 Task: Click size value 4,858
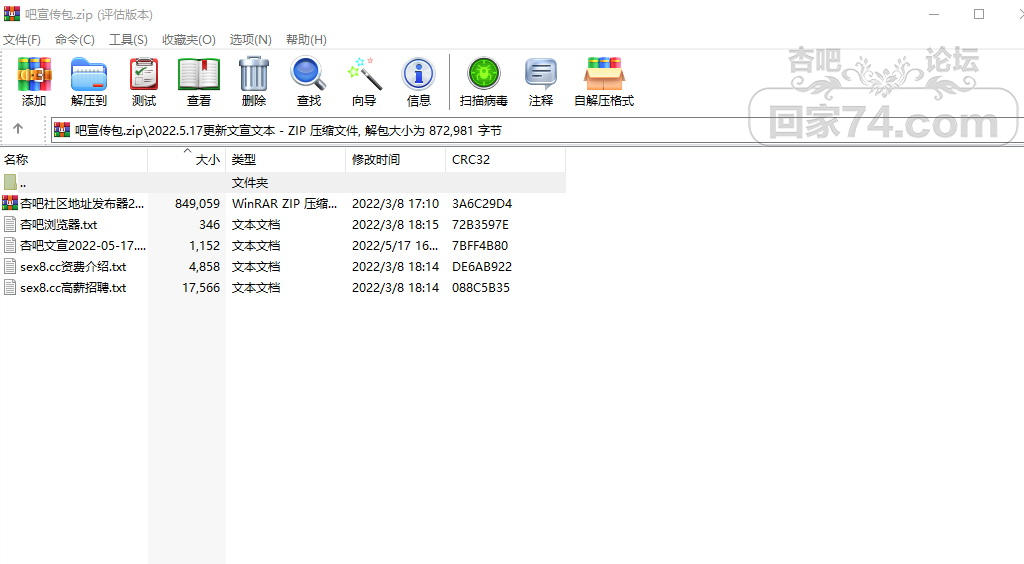tap(204, 266)
